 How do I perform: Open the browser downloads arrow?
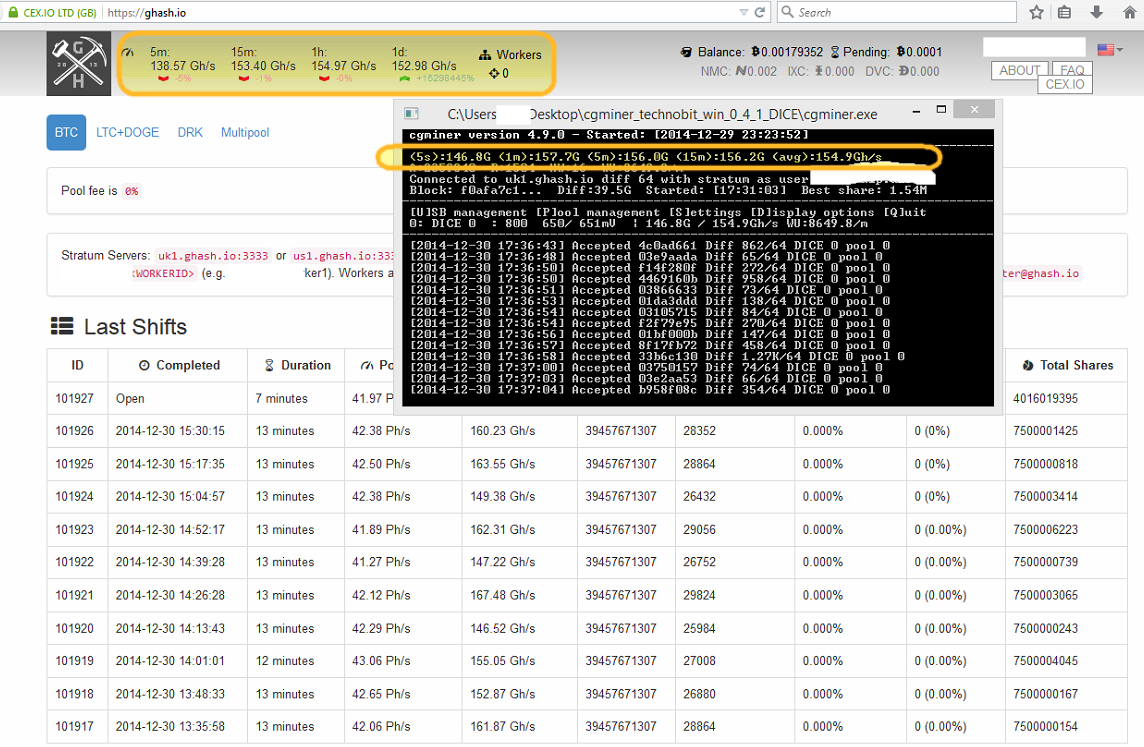click(x=1097, y=13)
